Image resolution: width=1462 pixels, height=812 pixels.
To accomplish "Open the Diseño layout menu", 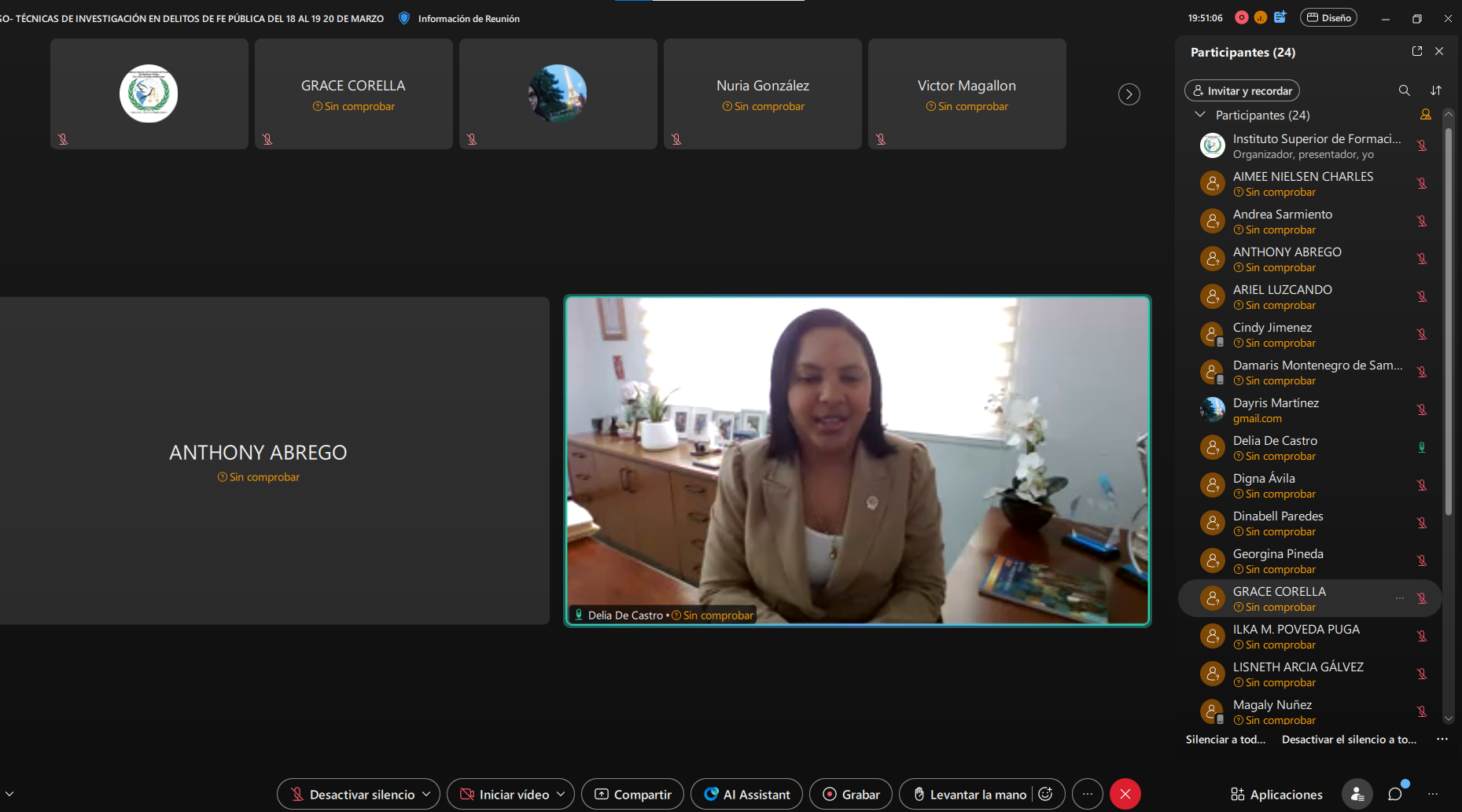I will 1328,18.
